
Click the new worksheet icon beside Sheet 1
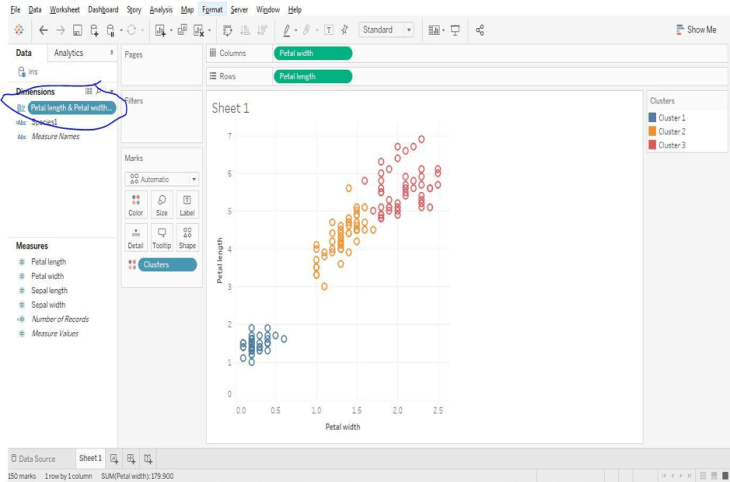coord(115,458)
